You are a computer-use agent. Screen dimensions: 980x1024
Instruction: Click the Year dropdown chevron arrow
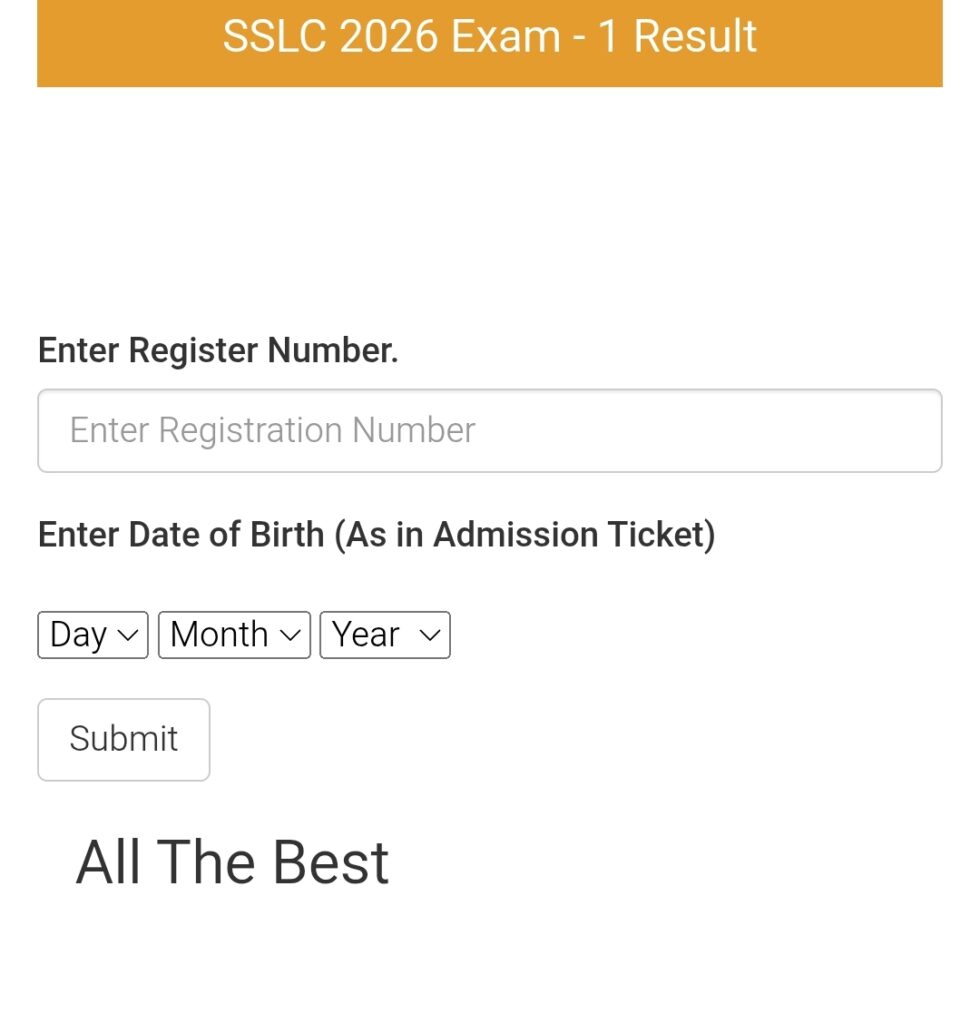pos(430,635)
